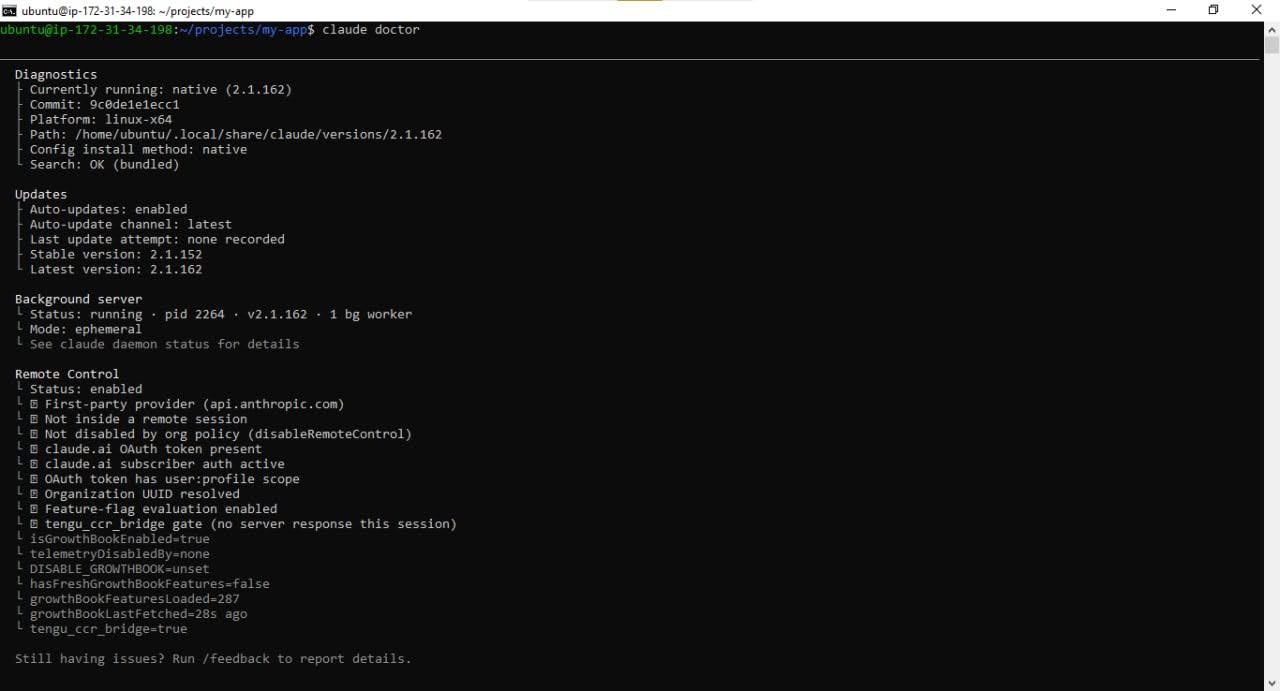Click the terminal window title bar icon
The height and width of the screenshot is (691, 1280).
(9, 10)
